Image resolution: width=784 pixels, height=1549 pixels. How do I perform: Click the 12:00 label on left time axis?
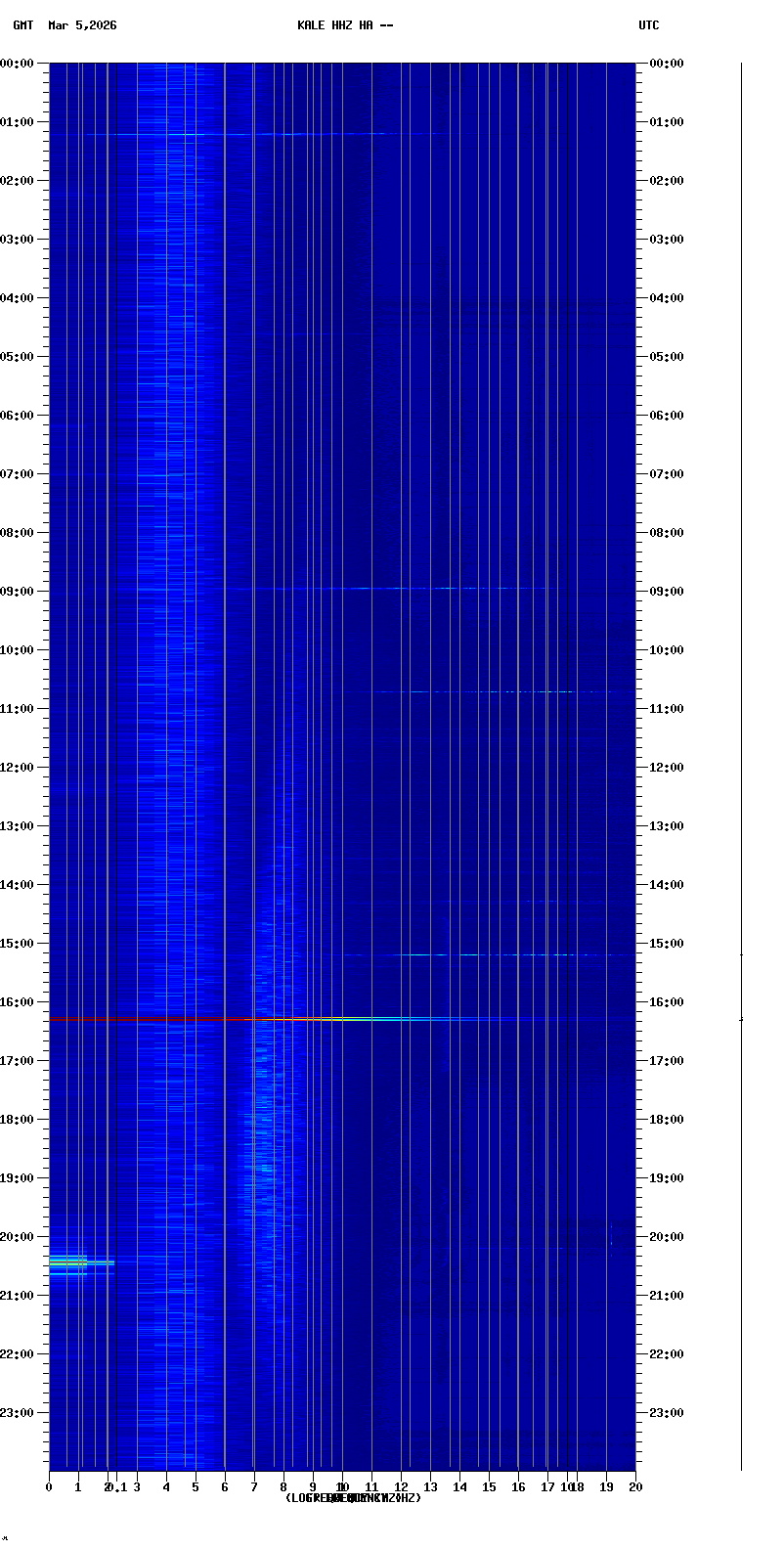coord(19,767)
